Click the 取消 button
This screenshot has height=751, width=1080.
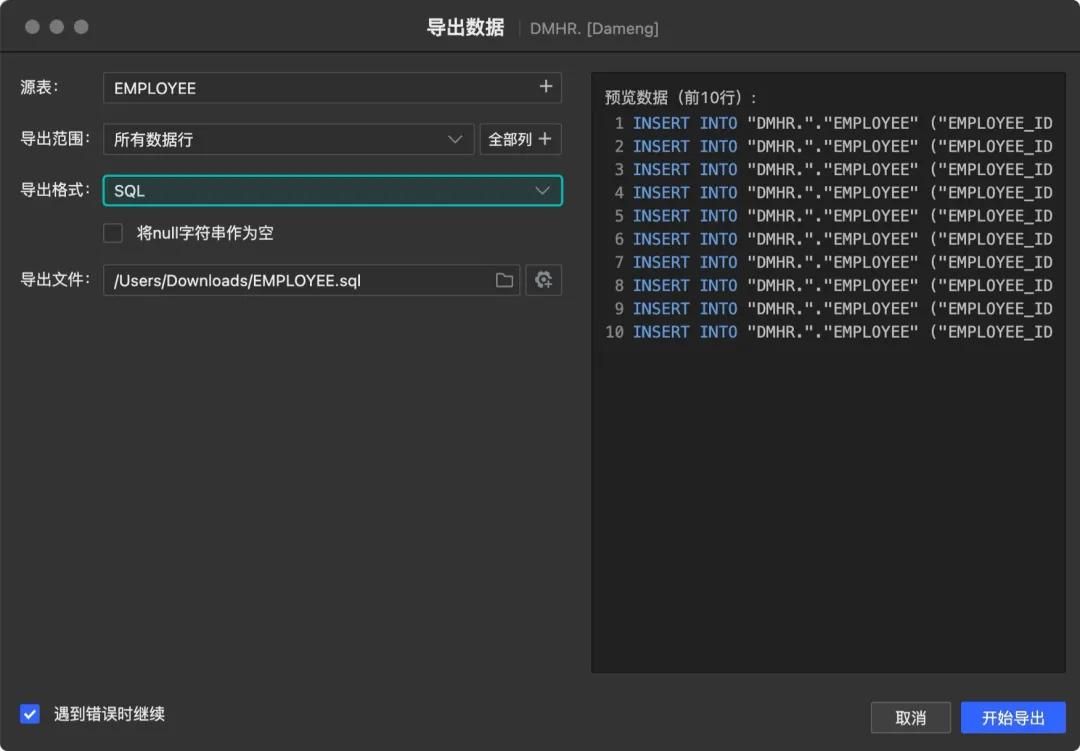[911, 718]
